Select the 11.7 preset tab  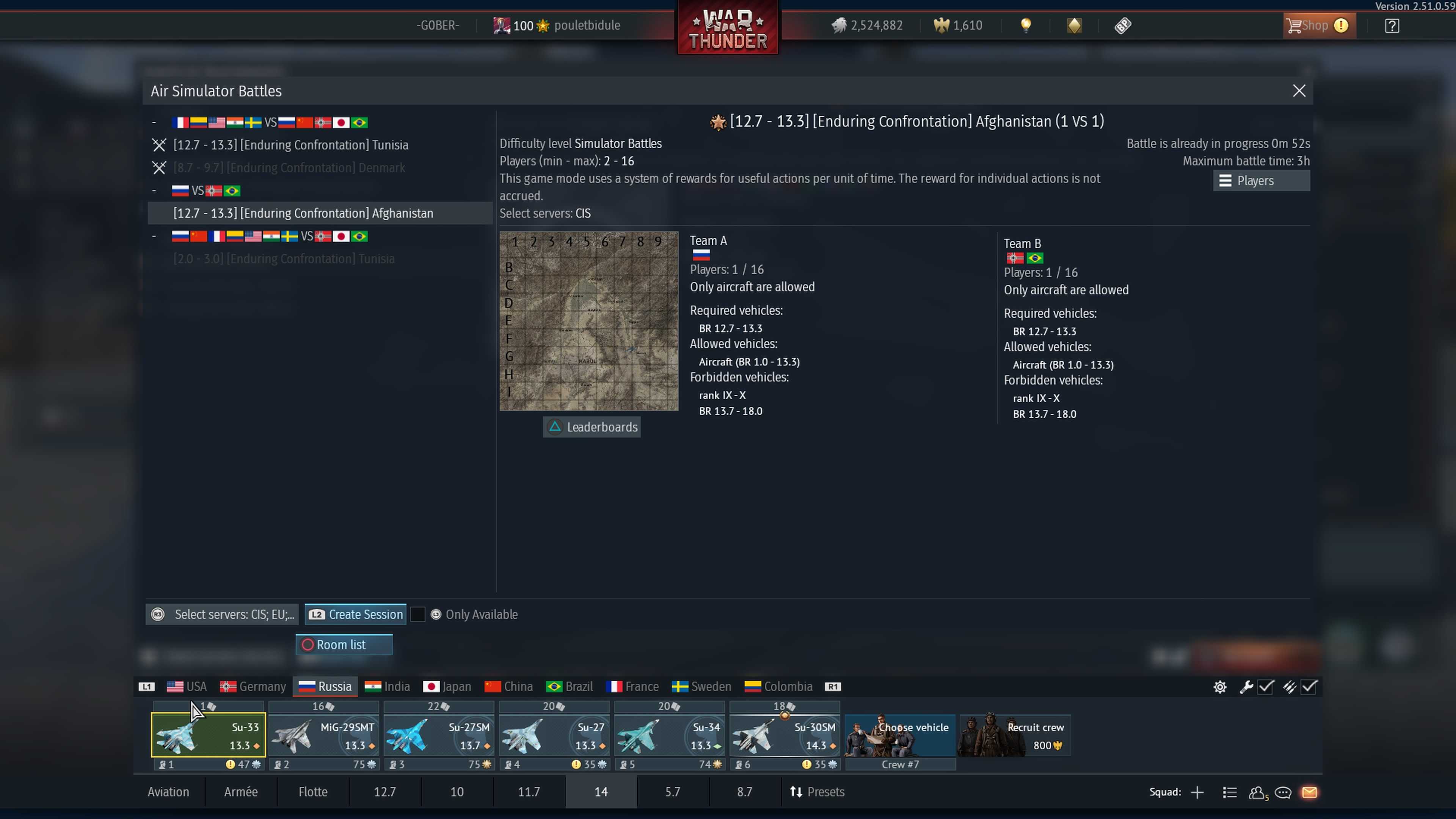pyautogui.click(x=529, y=792)
